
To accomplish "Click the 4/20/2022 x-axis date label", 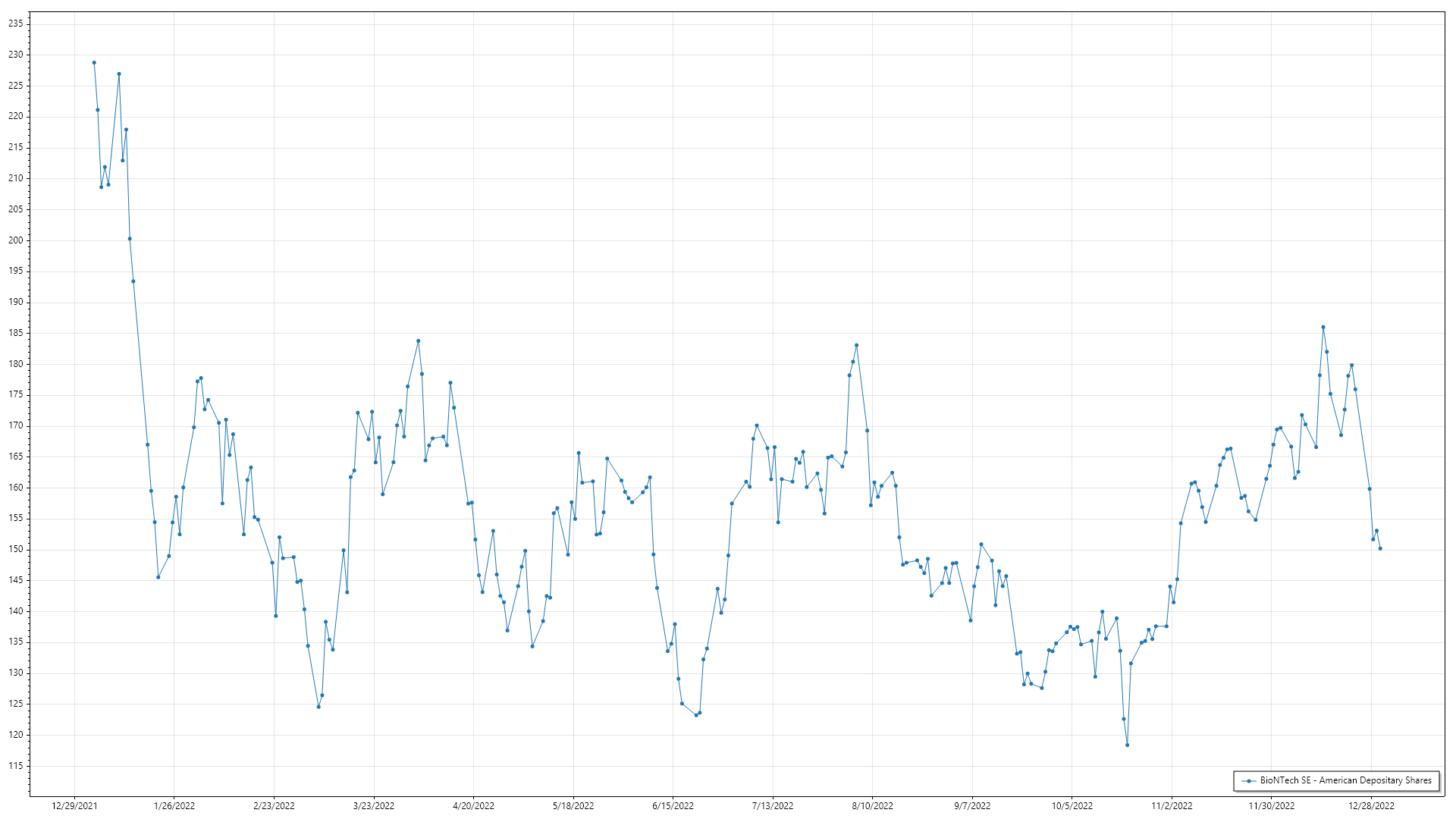I will point(473,805).
